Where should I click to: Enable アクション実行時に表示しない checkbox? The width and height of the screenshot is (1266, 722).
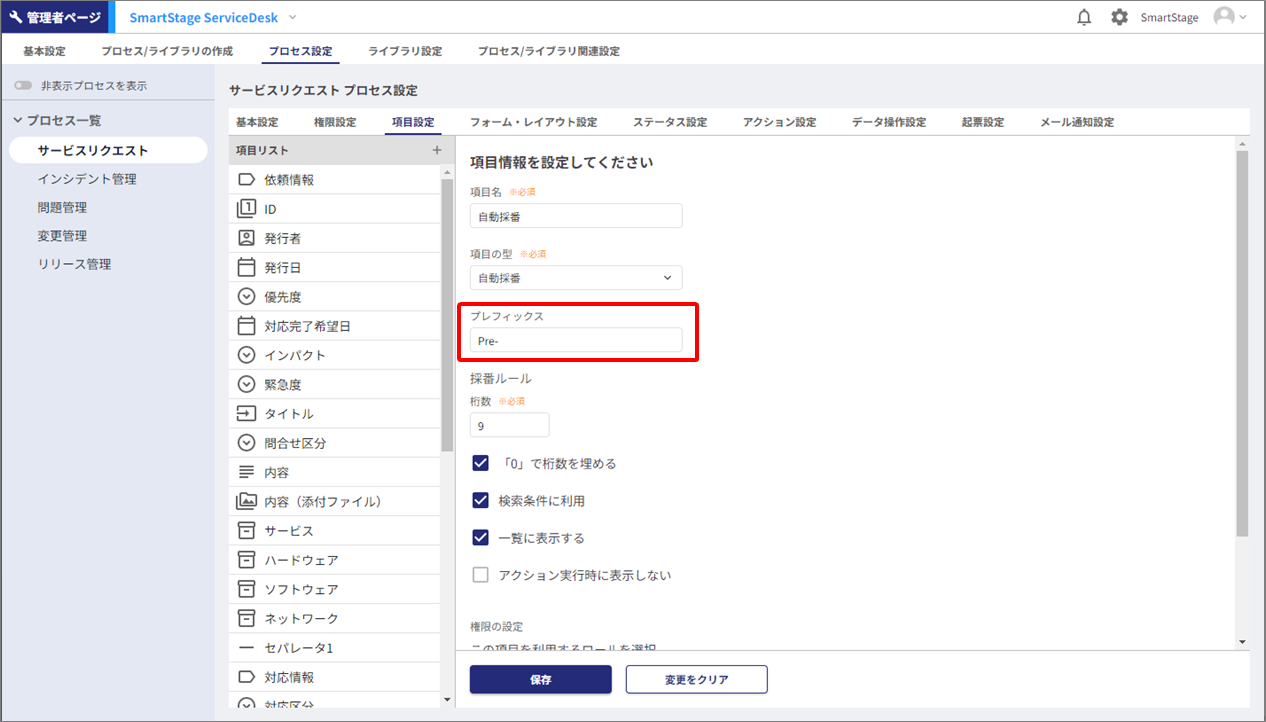481,575
